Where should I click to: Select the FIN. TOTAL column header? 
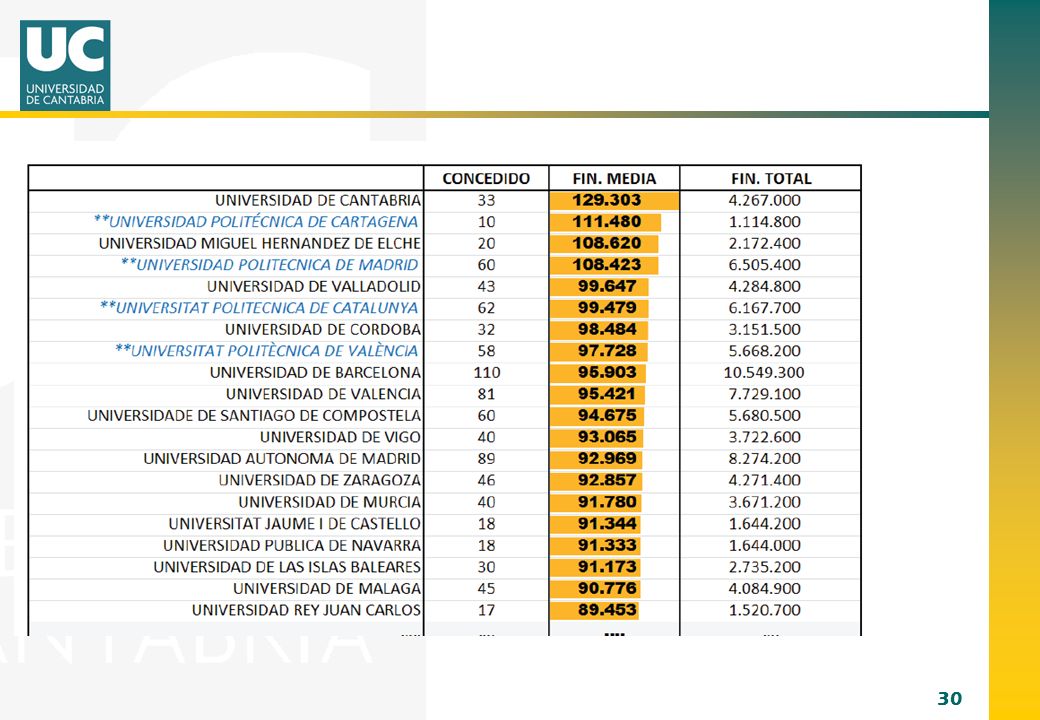771,178
